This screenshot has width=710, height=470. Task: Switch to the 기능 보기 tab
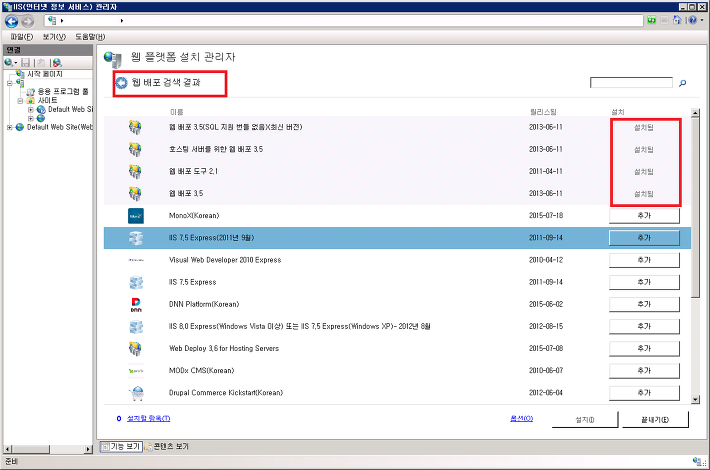[x=121, y=447]
